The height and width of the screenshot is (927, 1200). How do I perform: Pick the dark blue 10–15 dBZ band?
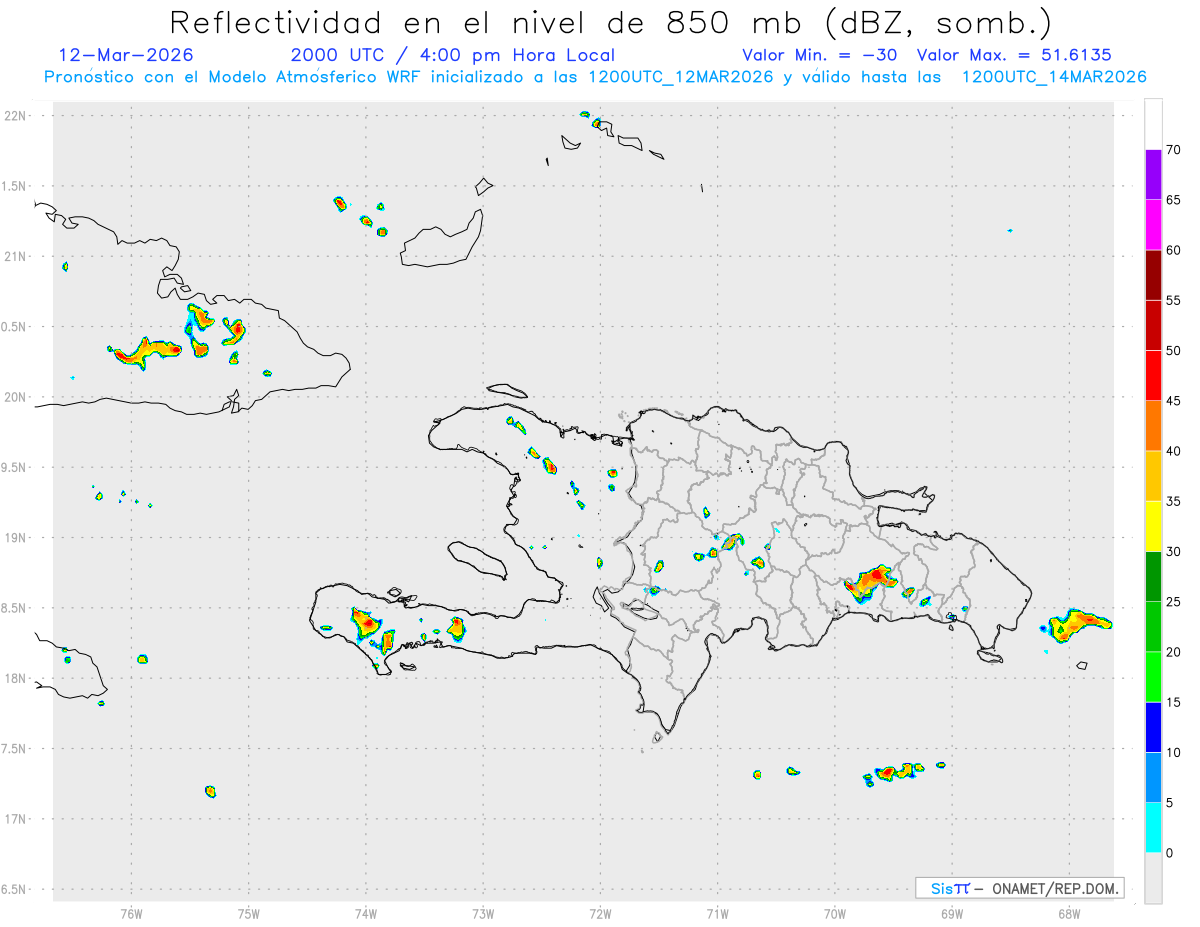click(1153, 727)
